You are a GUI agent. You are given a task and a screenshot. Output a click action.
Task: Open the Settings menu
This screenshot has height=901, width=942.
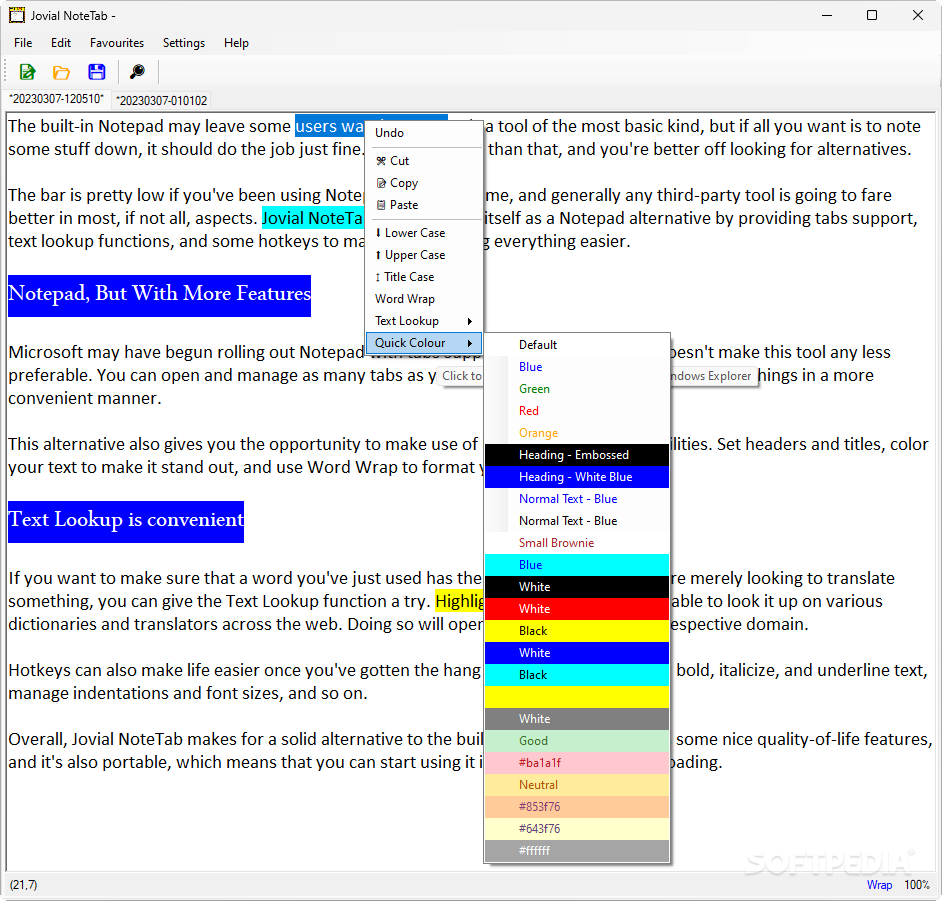click(184, 43)
